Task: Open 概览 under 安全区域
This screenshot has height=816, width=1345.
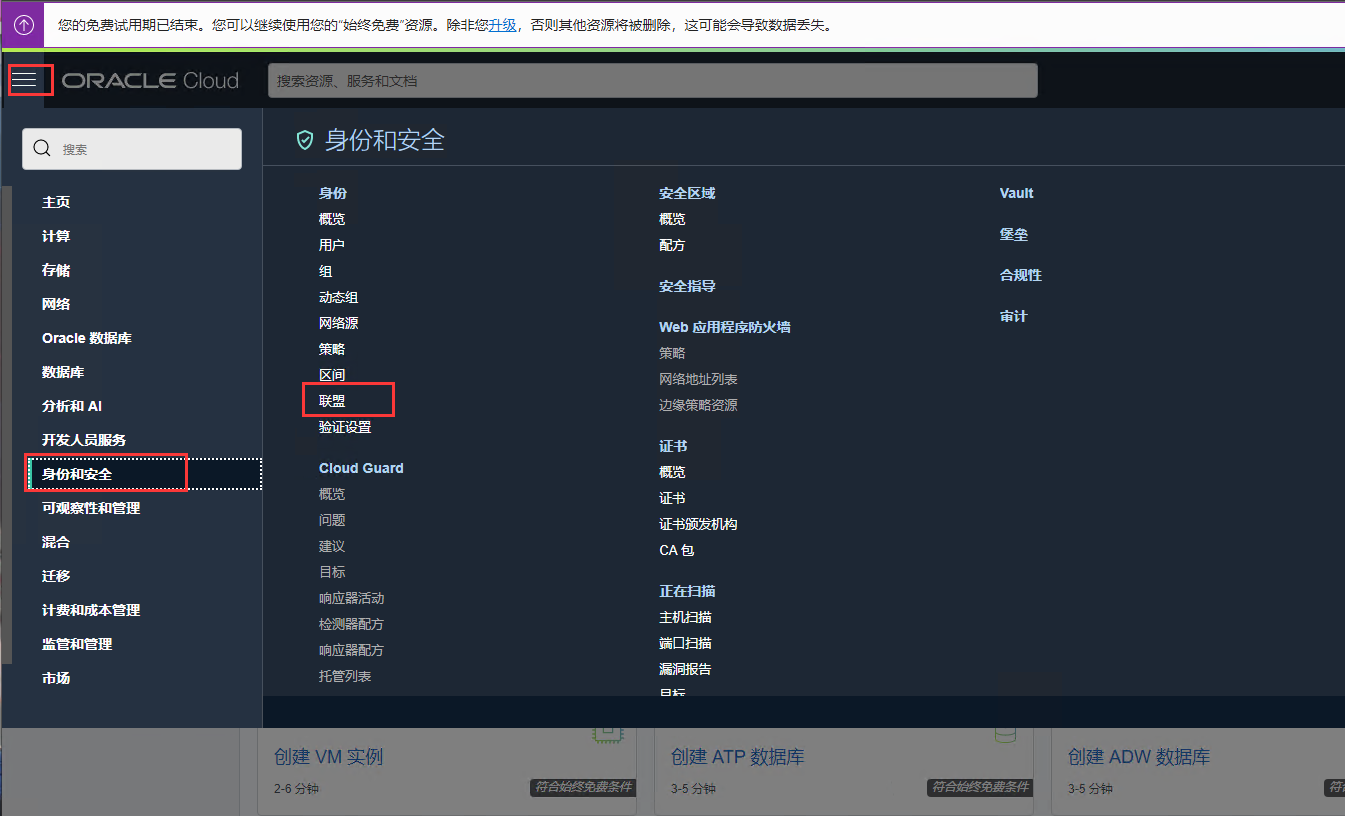Action: tap(672, 219)
